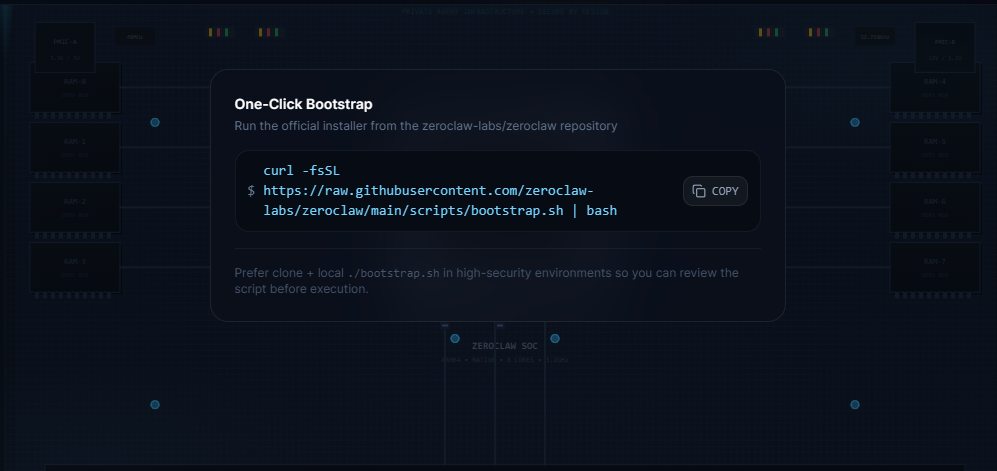997x471 pixels.
Task: Select the RAM-3 memory chip
Action: [x=75, y=267]
